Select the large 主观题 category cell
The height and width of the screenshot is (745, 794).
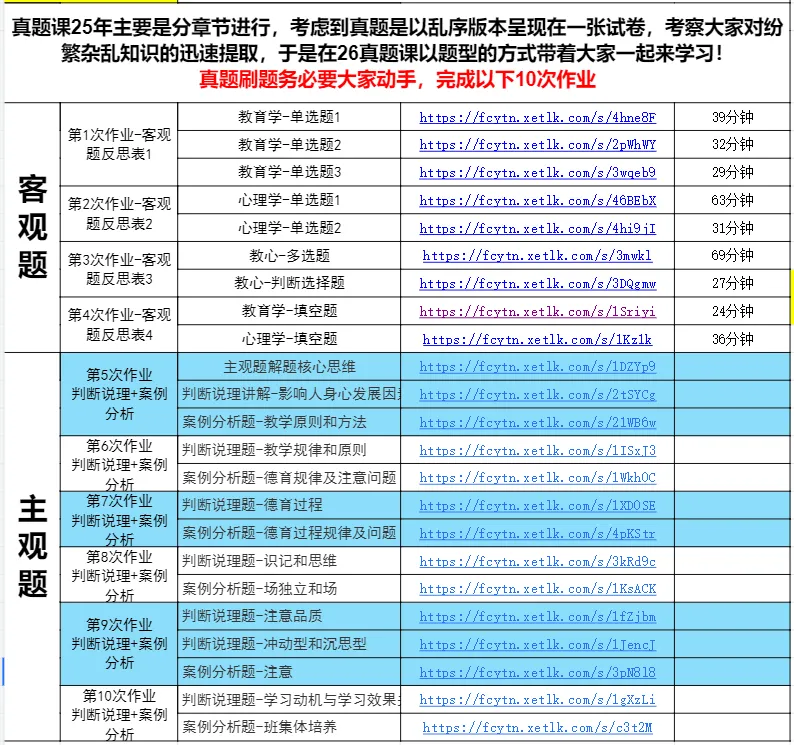tap(32, 547)
